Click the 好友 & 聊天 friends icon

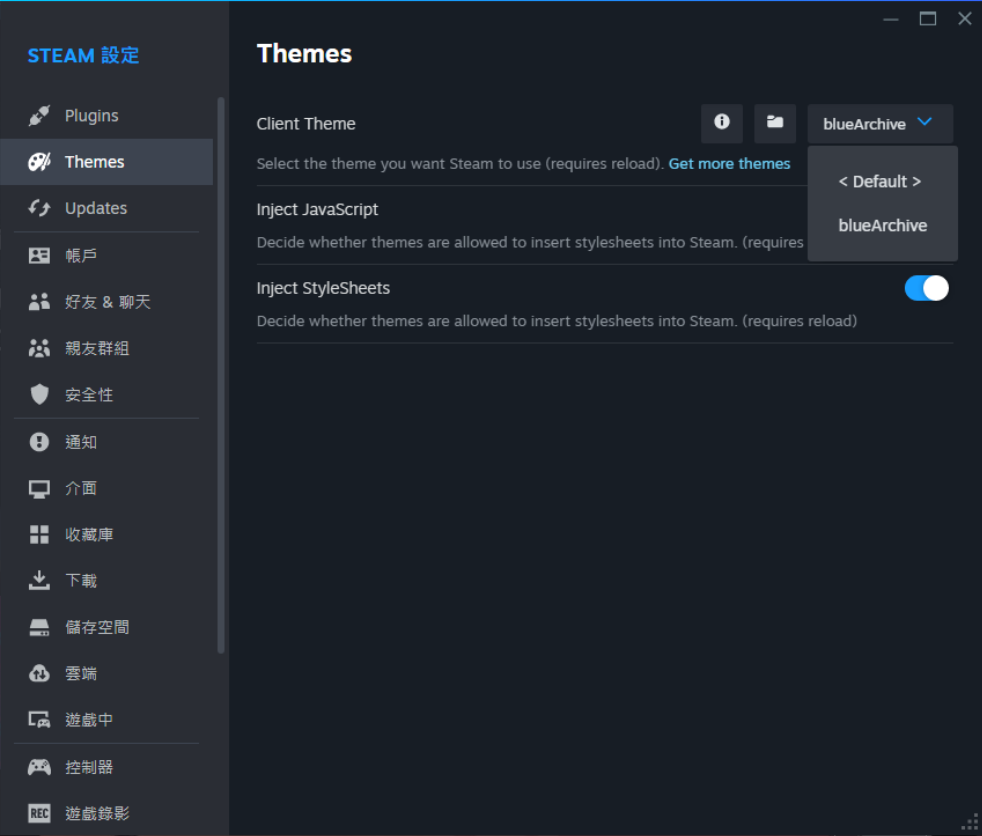pos(39,302)
